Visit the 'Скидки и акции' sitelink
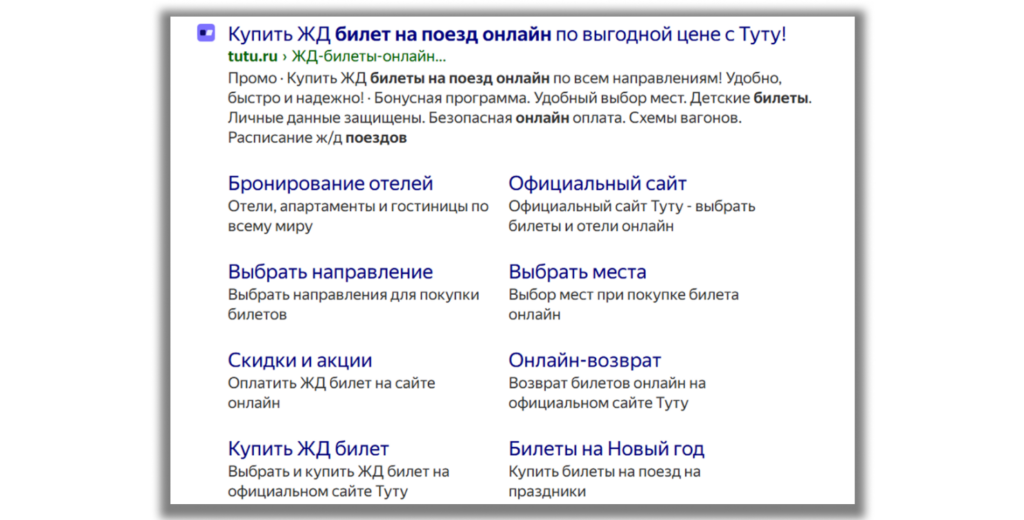This screenshot has width=1024, height=520. tap(300, 360)
